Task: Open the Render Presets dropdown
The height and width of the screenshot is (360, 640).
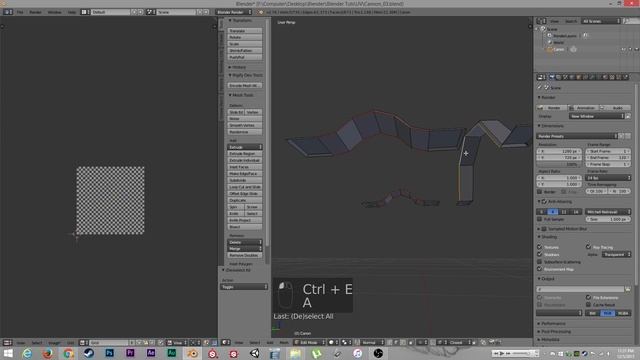Action: click(577, 136)
